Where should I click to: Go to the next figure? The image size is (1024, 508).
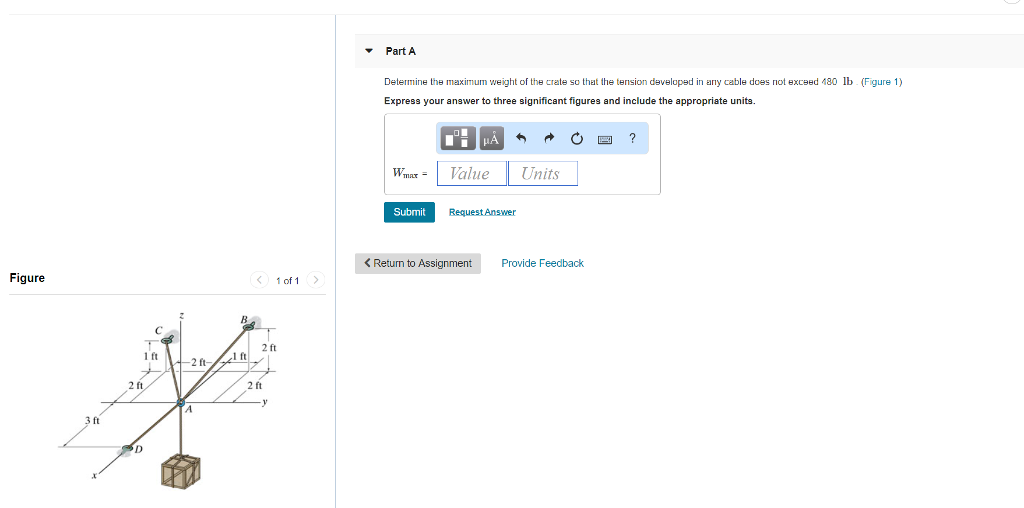tap(315, 280)
